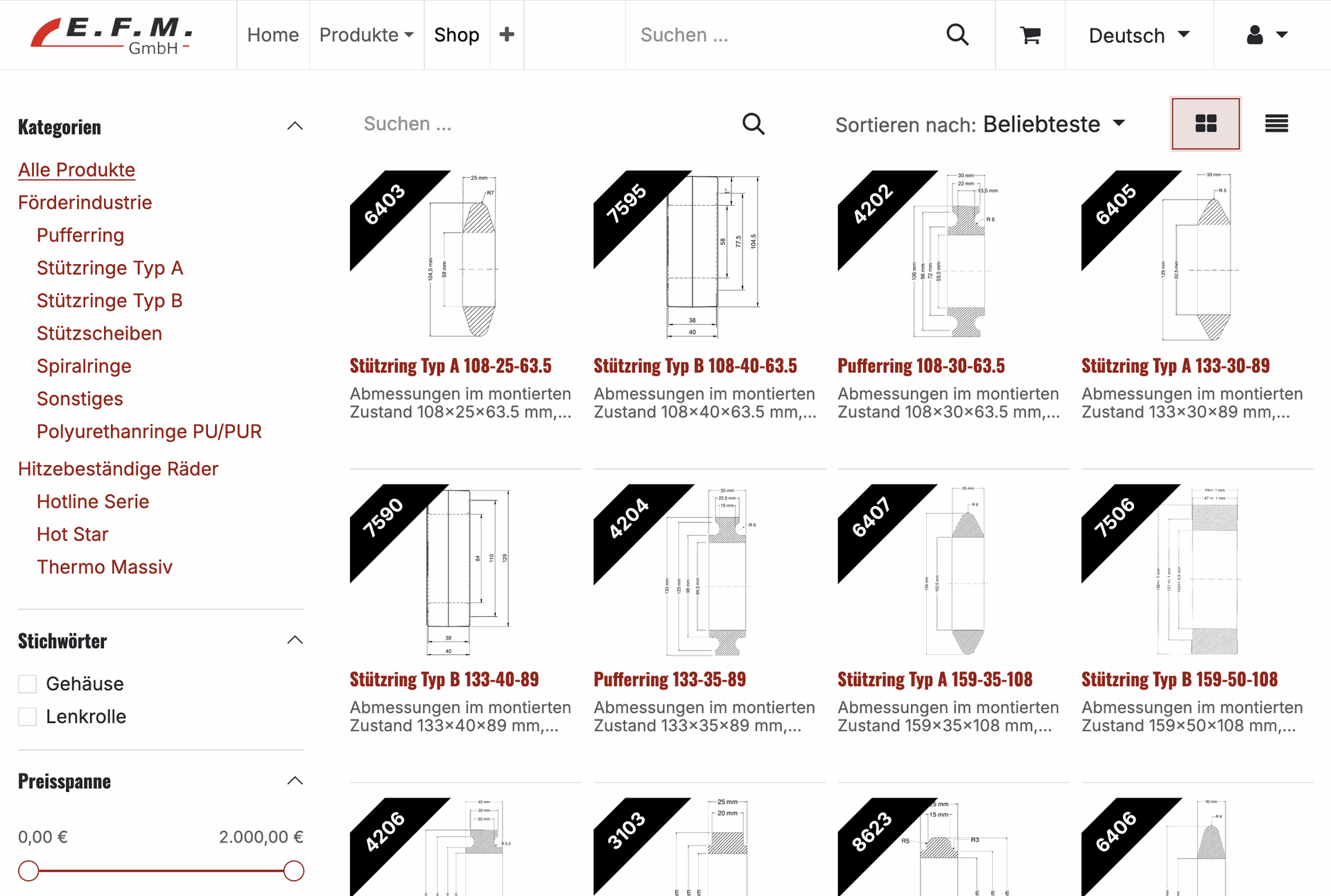The image size is (1331, 896).
Task: Switch to grid view layout
Action: [x=1206, y=124]
